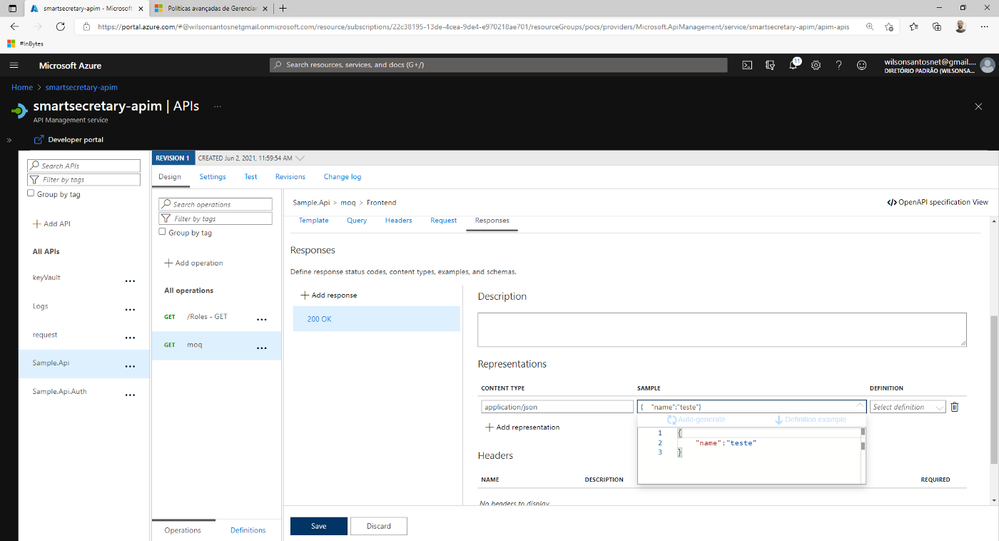
Task: Open the Azure portal hamburger menu
Action: 14,65
